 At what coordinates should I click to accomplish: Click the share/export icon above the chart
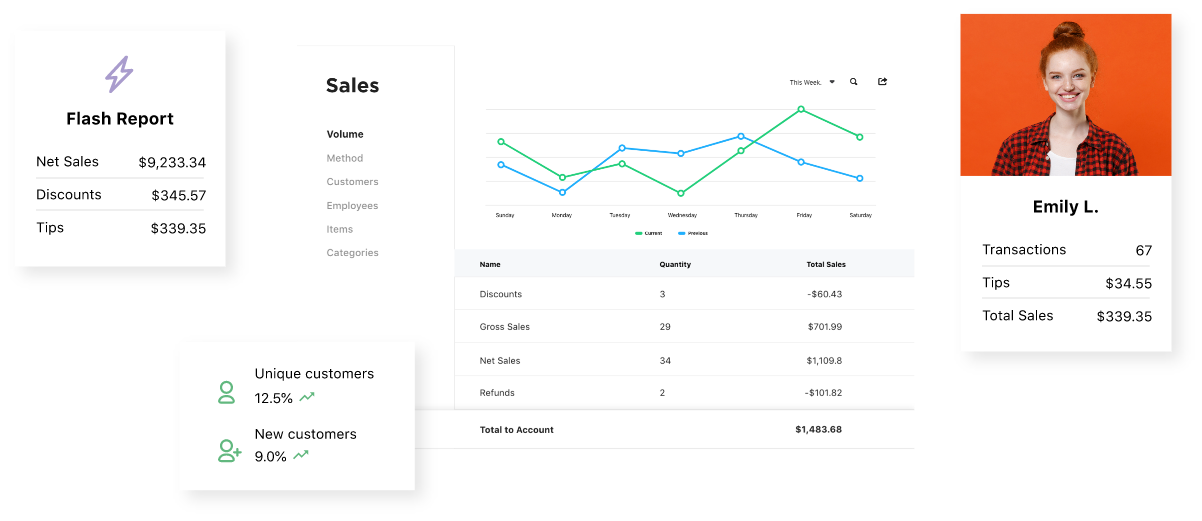pos(882,82)
